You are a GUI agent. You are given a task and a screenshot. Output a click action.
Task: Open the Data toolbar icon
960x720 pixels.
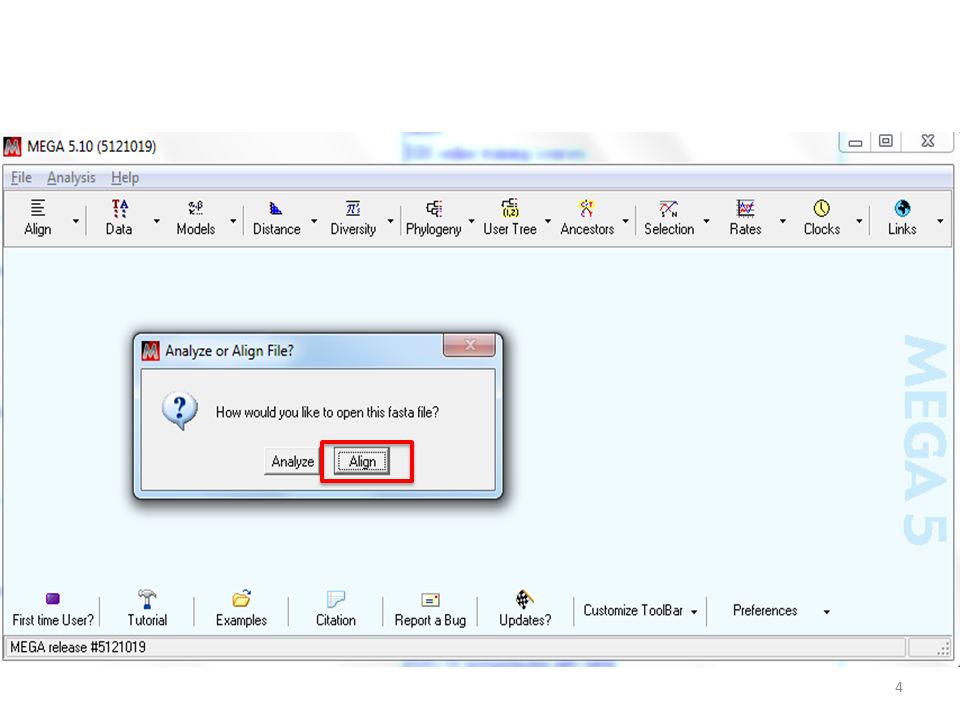119,208
